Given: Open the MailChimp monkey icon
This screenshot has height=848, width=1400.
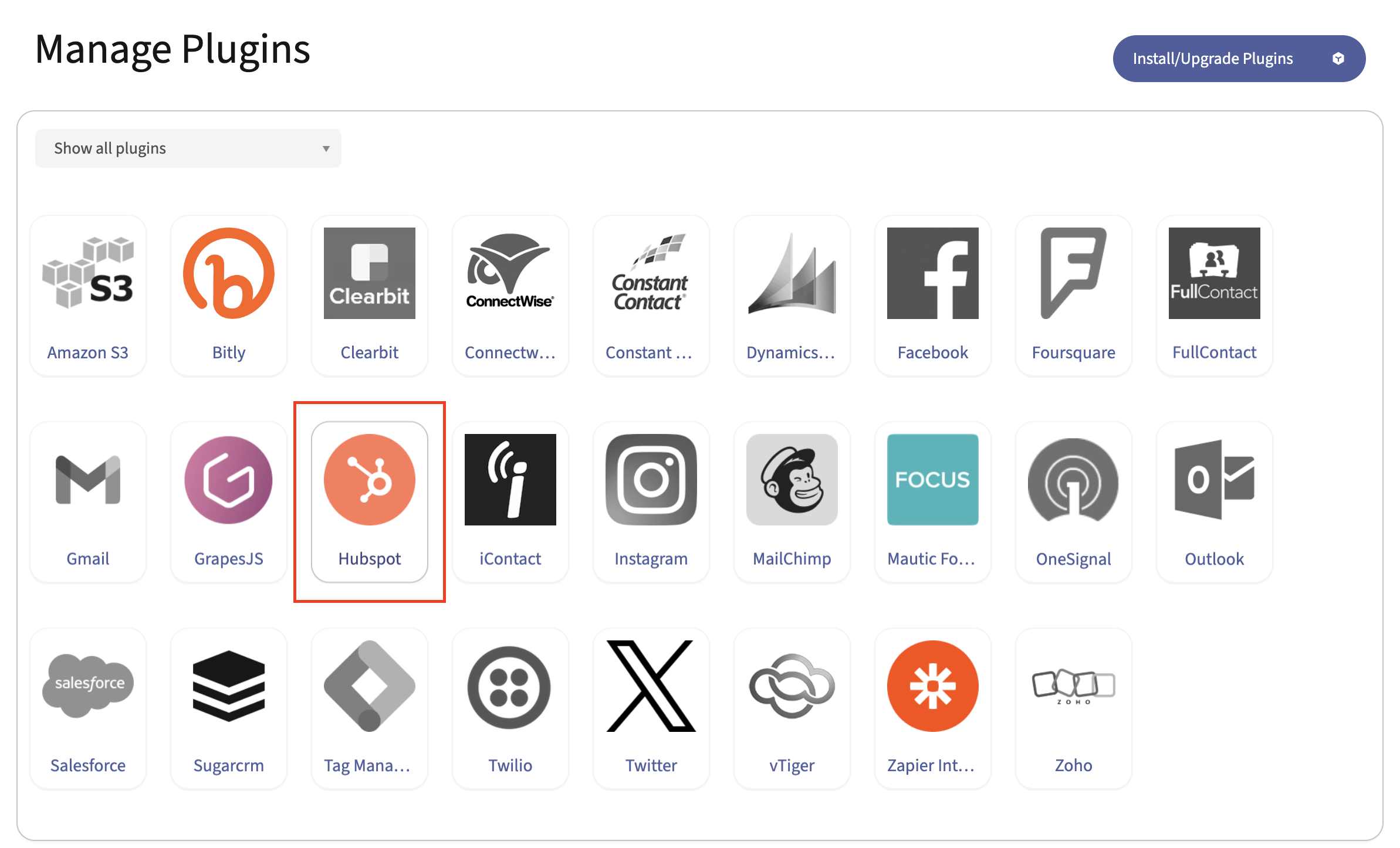Looking at the screenshot, I should point(792,479).
